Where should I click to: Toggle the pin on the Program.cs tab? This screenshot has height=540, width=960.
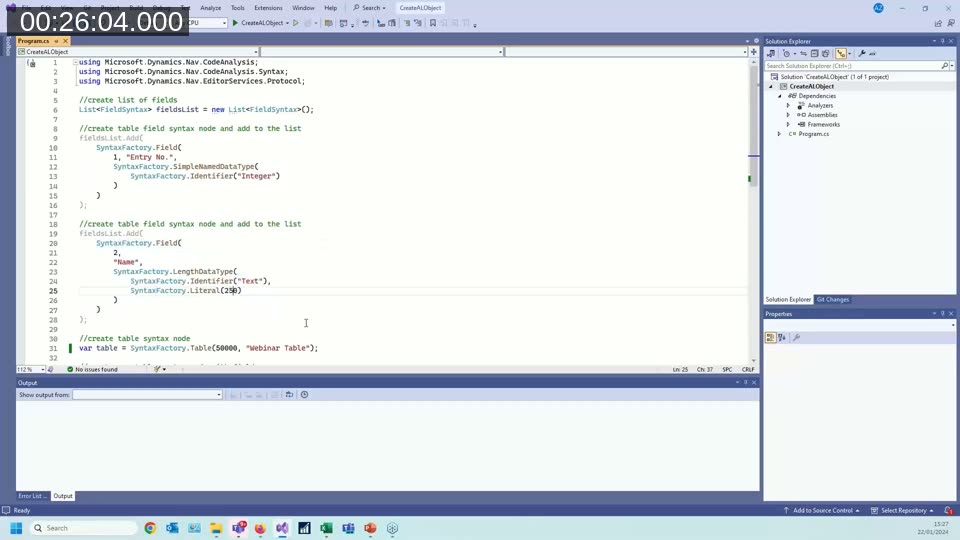pos(56,41)
